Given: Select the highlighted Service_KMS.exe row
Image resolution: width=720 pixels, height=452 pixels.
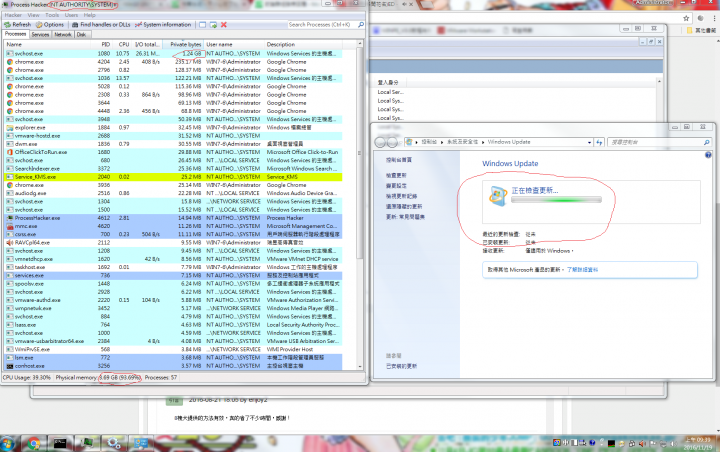Looking at the screenshot, I should click(x=173, y=177).
